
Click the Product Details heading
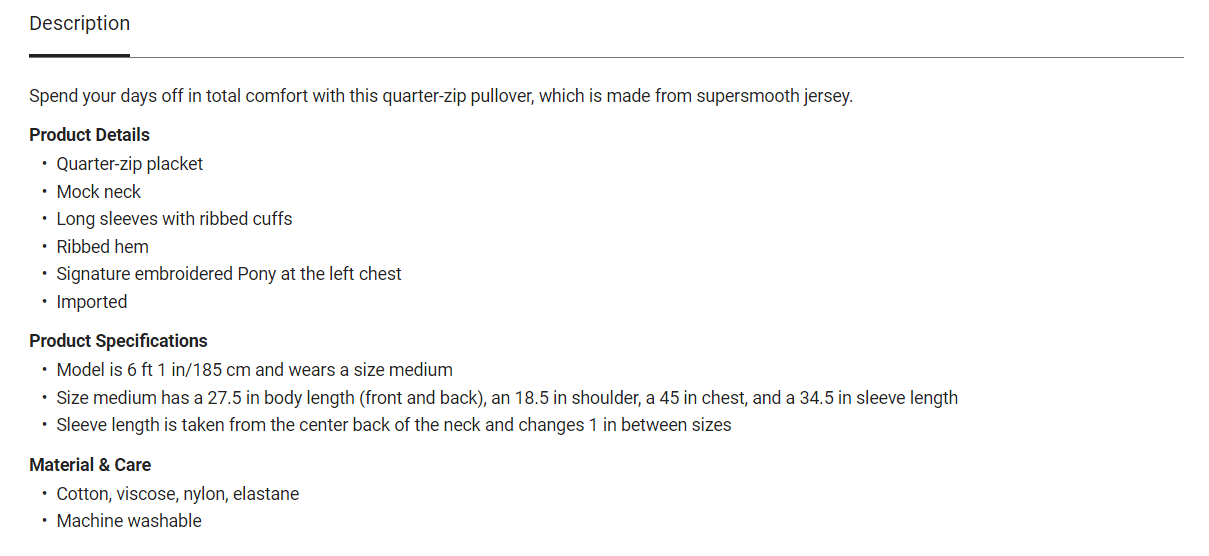coord(89,135)
